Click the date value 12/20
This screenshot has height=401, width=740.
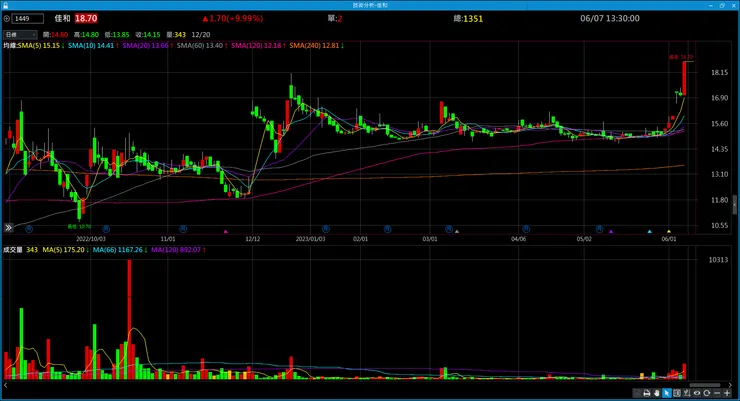(x=201, y=35)
